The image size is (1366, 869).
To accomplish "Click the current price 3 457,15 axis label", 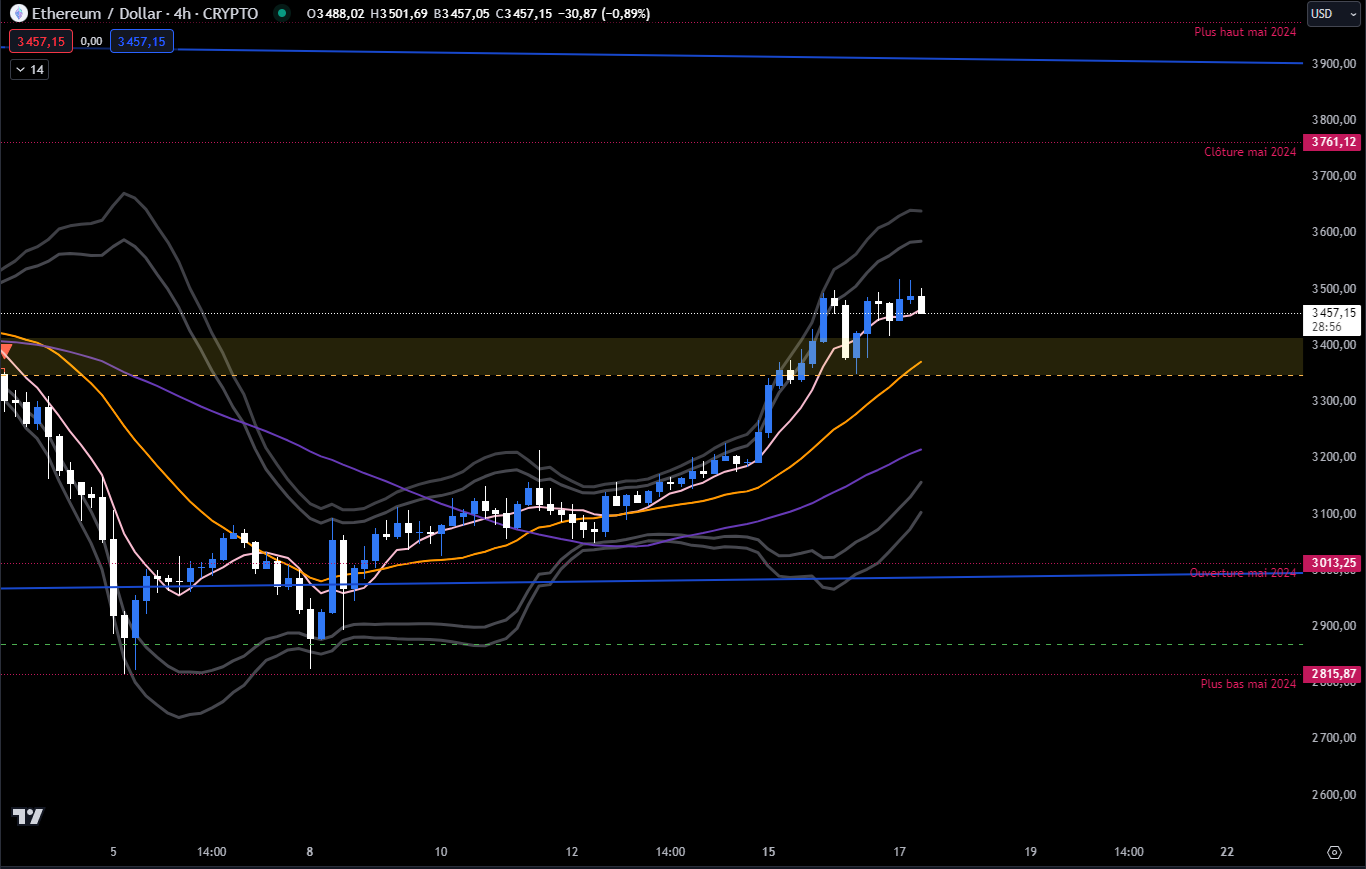I will click(1333, 313).
